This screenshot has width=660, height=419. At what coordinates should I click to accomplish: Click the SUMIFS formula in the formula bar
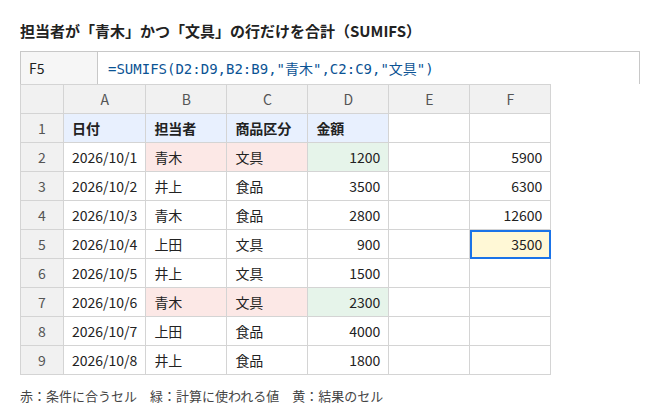[270, 69]
